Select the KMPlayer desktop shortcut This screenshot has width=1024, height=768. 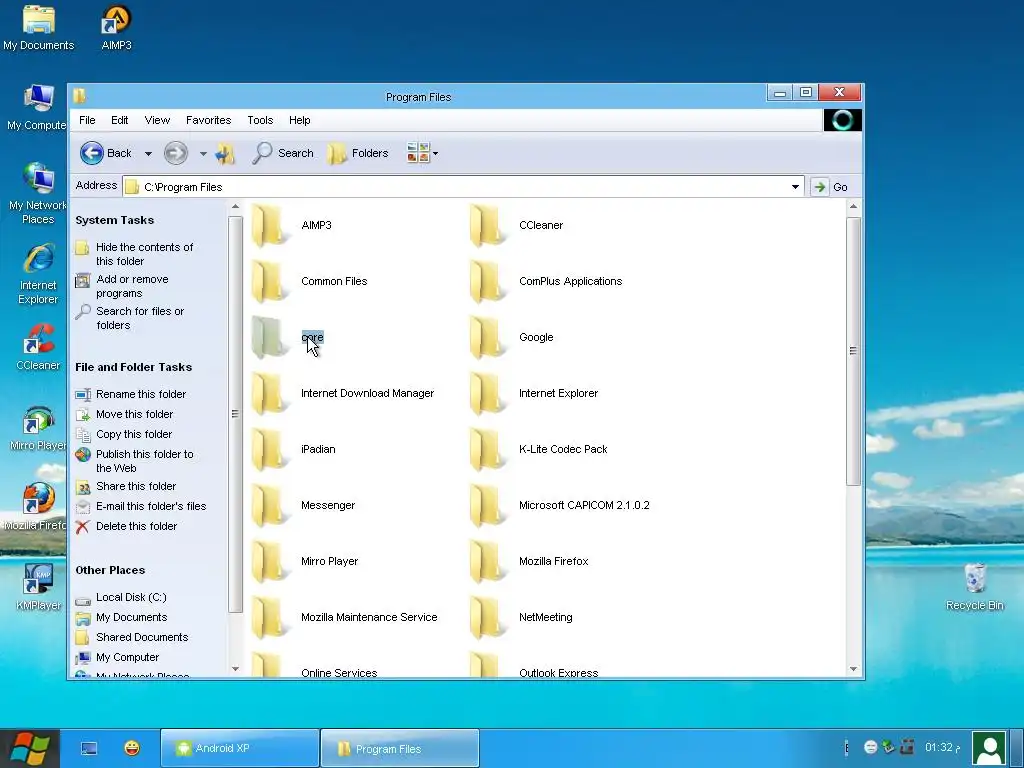pos(38,586)
